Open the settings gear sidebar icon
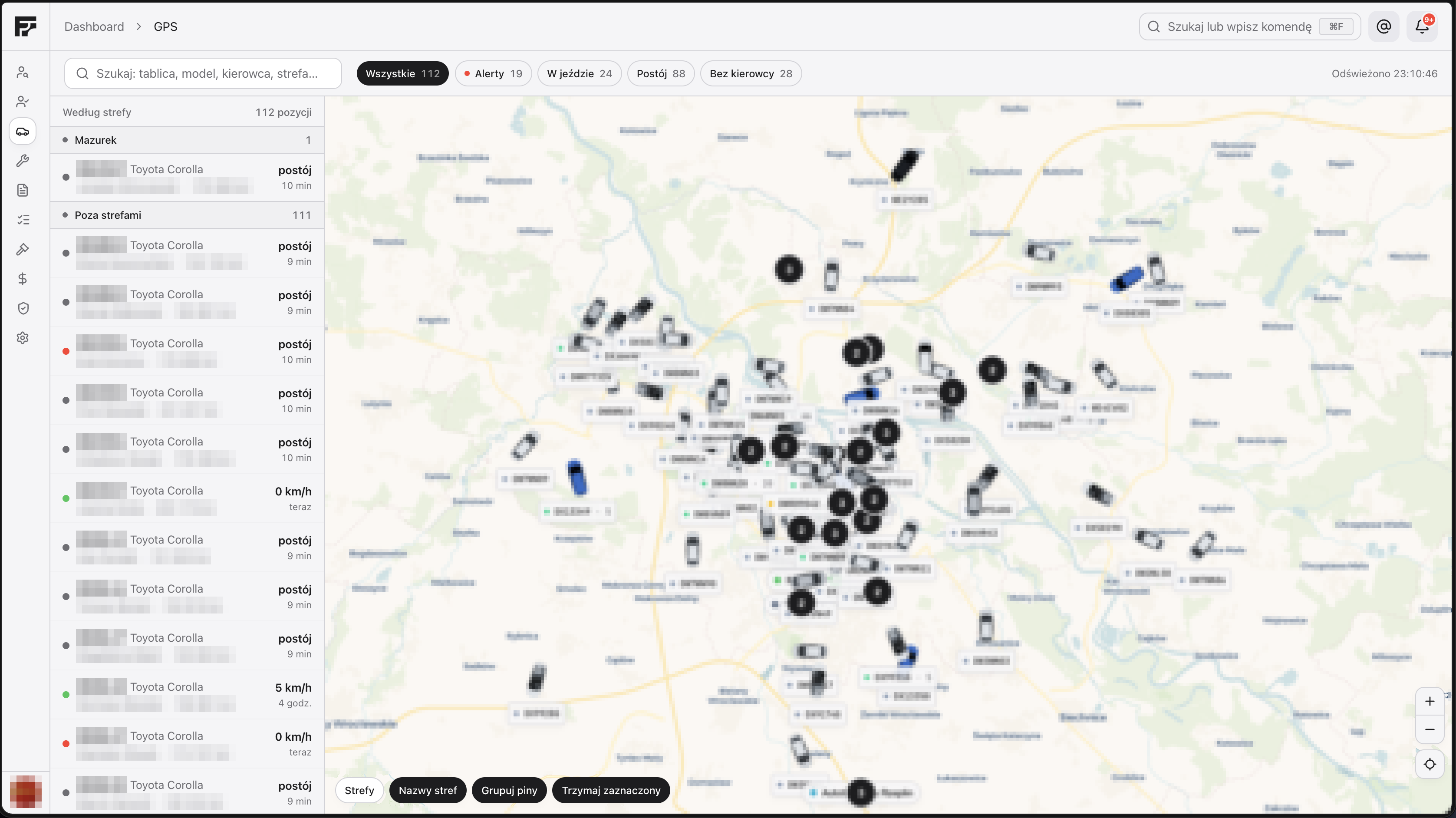The height and width of the screenshot is (818, 1456). point(23,337)
